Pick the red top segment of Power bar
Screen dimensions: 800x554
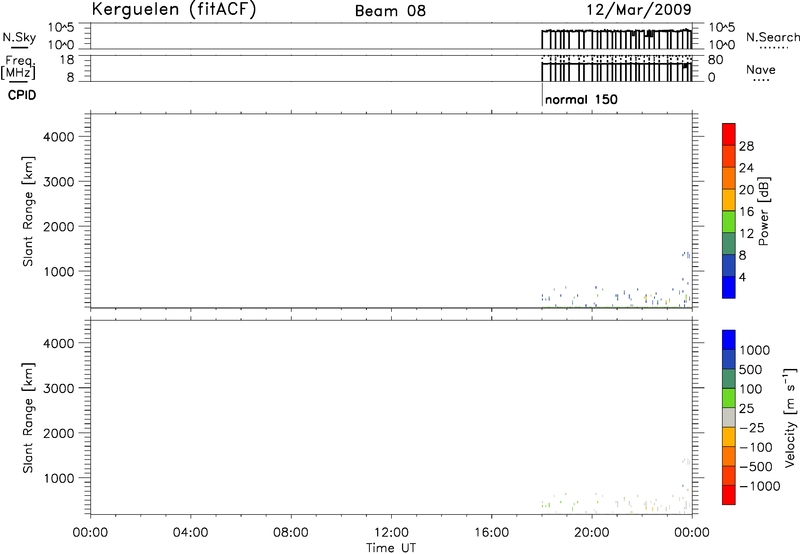point(729,134)
